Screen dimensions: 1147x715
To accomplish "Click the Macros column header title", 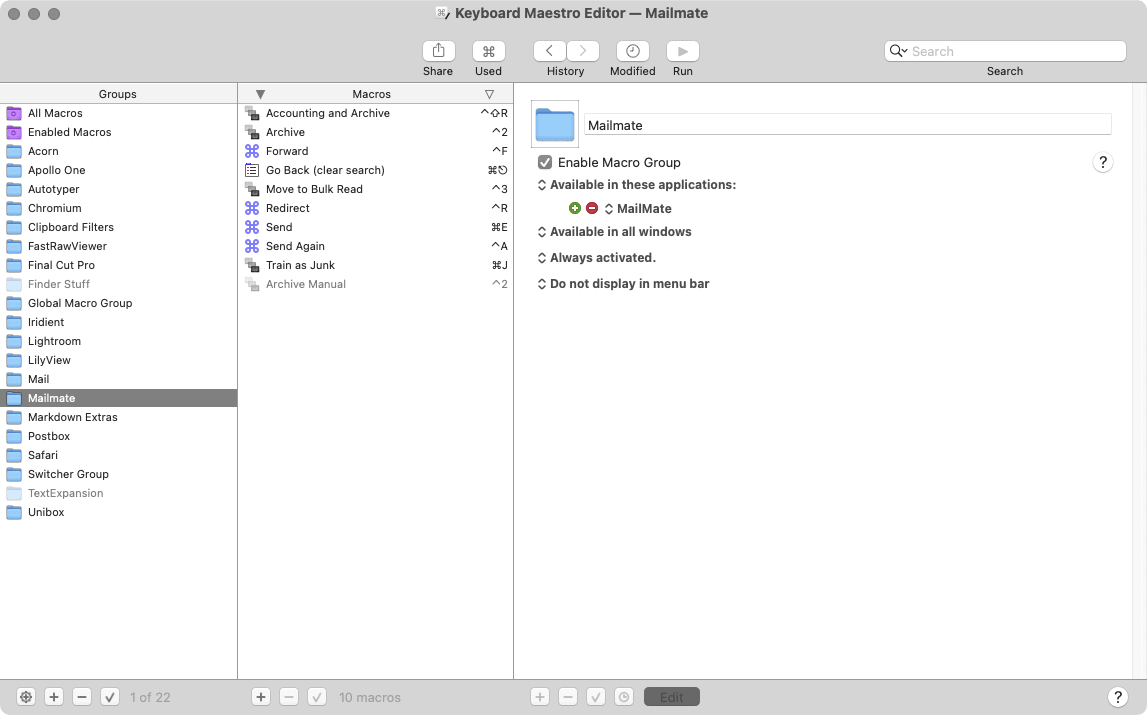I will click(x=372, y=94).
